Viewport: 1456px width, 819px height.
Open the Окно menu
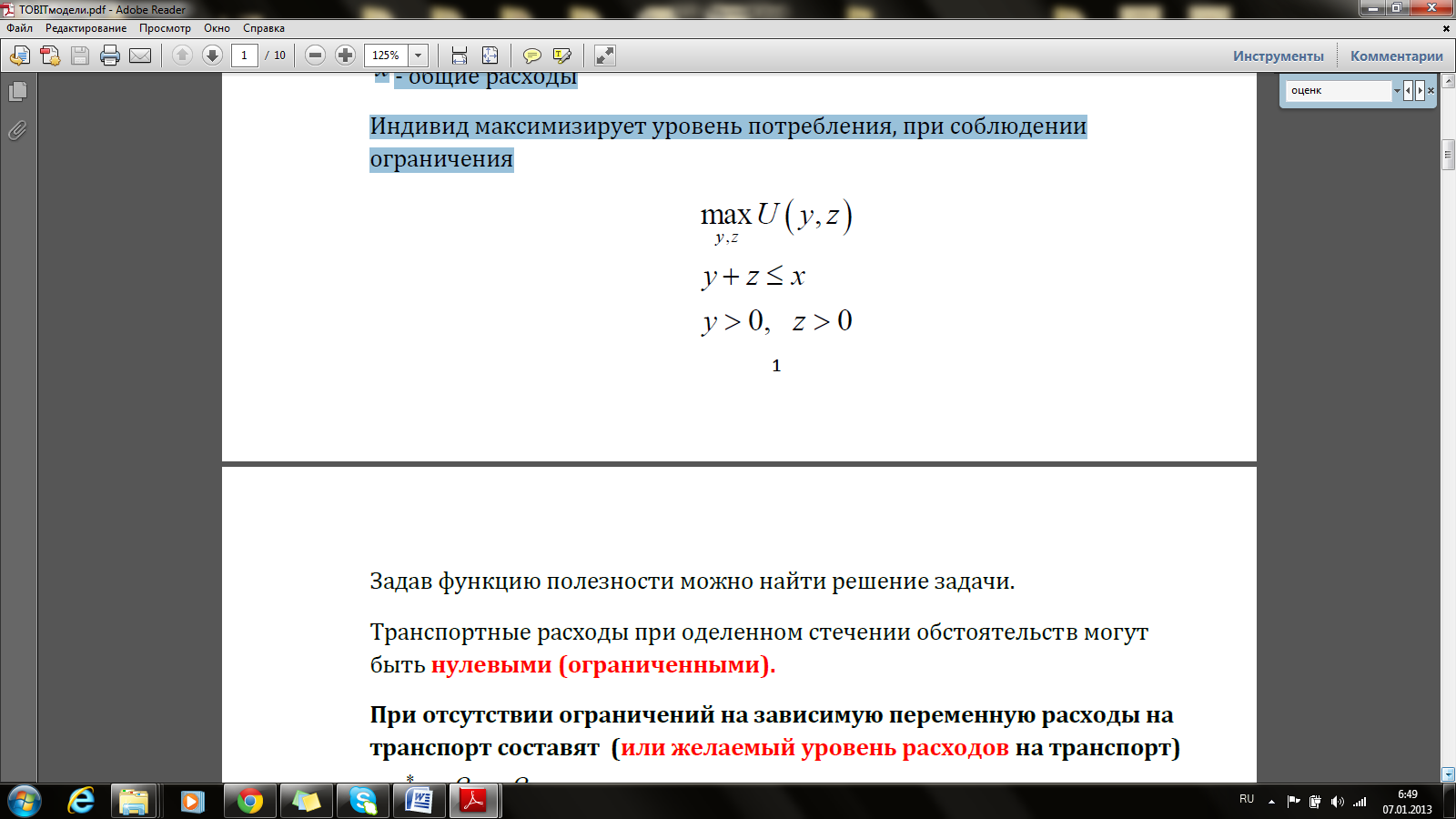point(217,28)
